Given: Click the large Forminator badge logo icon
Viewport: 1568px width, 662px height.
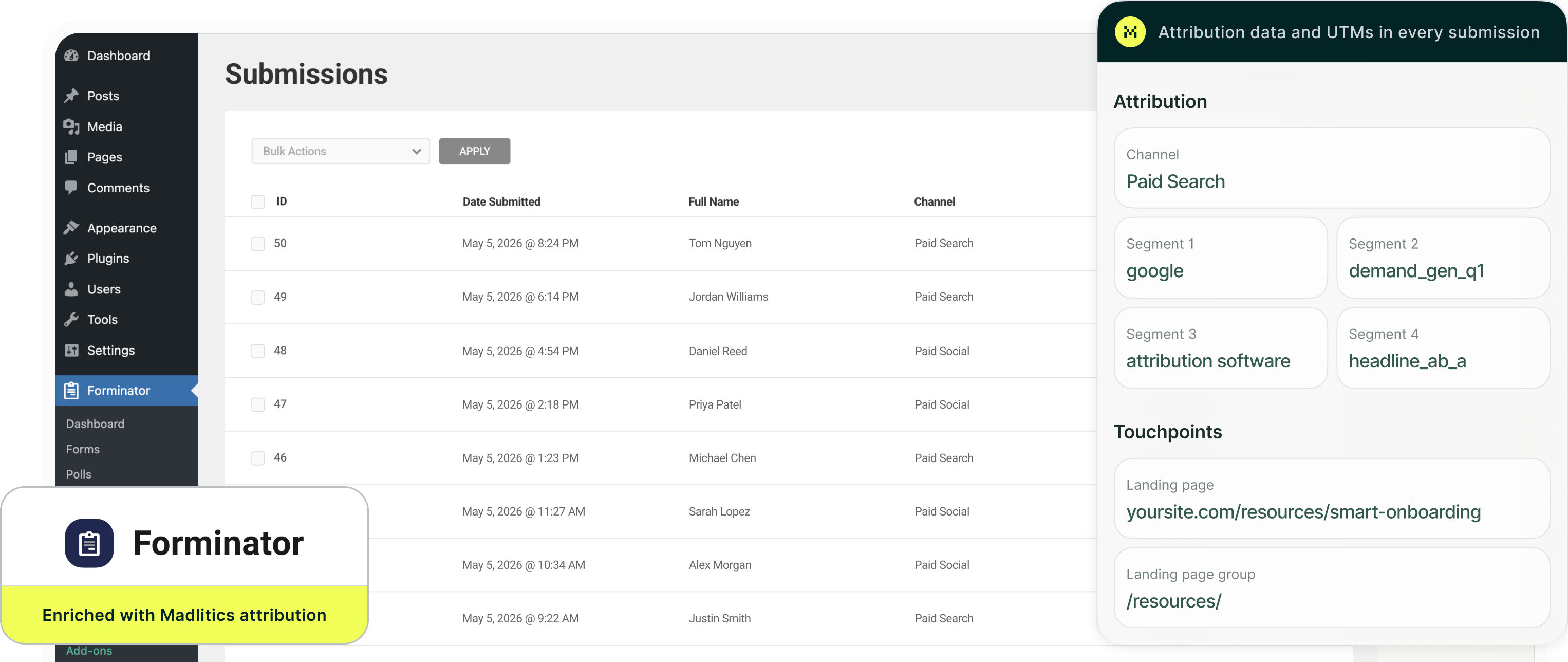Looking at the screenshot, I should point(89,543).
